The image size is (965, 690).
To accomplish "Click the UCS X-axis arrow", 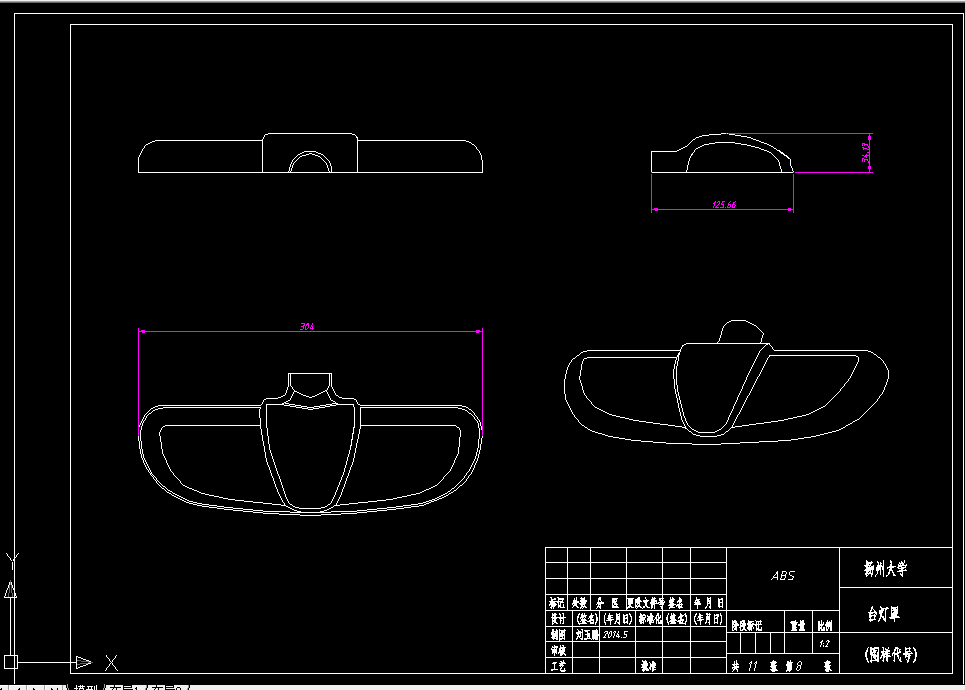I will (x=84, y=662).
